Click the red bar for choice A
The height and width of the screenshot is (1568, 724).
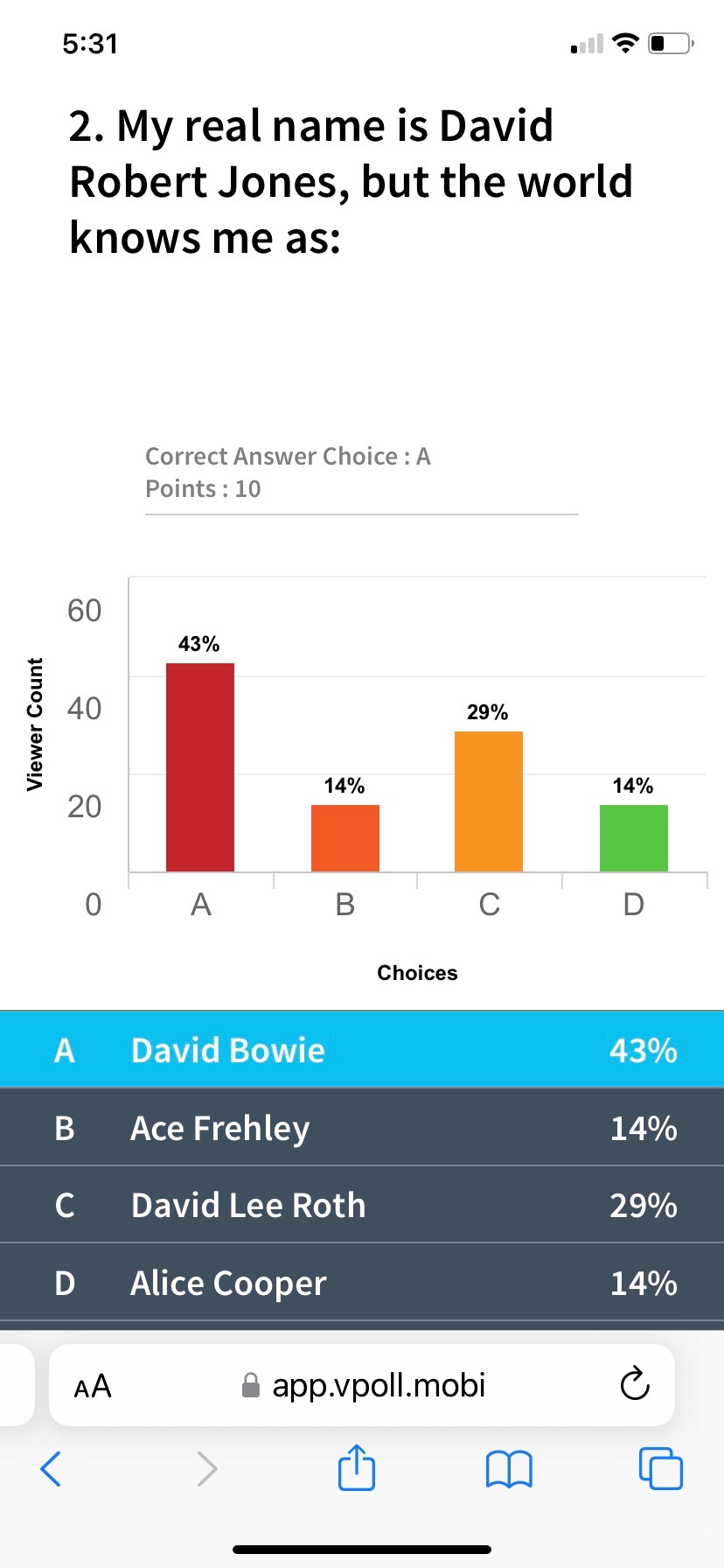pos(200,767)
